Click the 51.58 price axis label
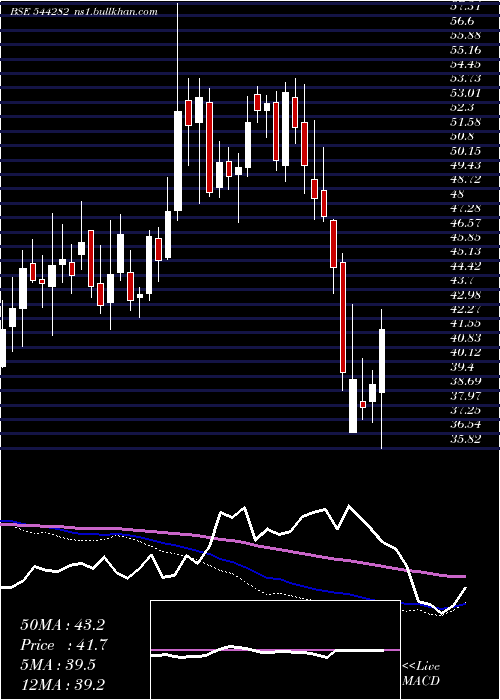This screenshot has height=700, width=500. point(465,122)
